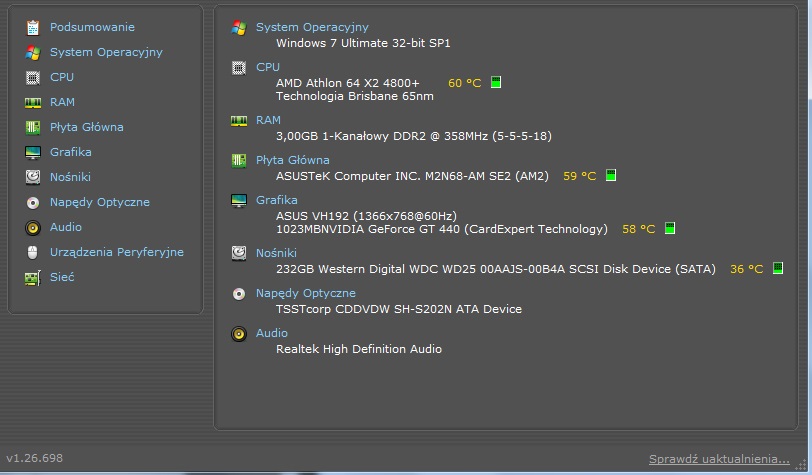Click the 3,00GB 1-Kanałowy DDR2 text
Viewport: 812px width, 475px height.
point(414,136)
